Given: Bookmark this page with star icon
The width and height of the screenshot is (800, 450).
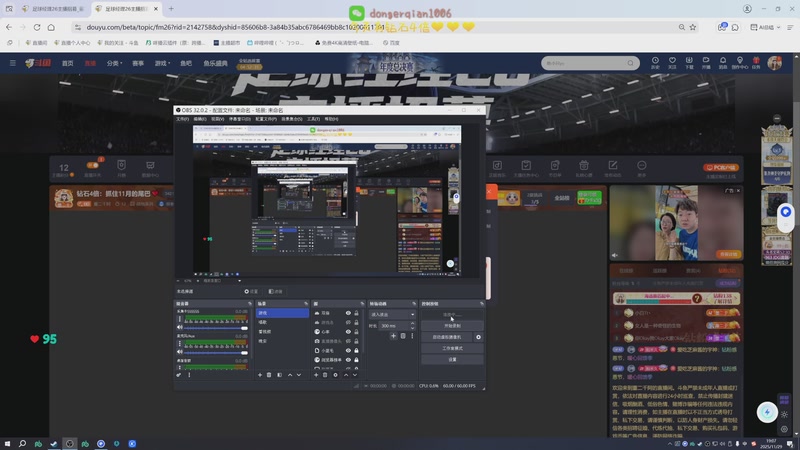Looking at the screenshot, I should pos(692,27).
